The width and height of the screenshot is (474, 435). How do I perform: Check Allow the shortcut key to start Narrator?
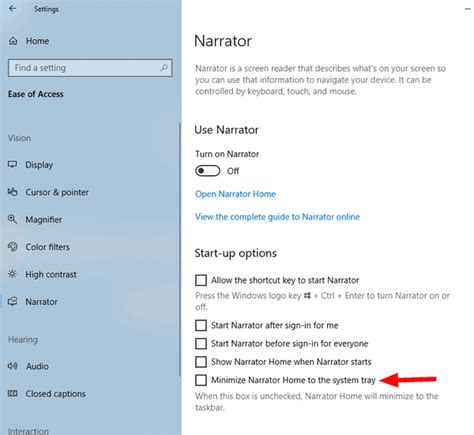(x=201, y=280)
